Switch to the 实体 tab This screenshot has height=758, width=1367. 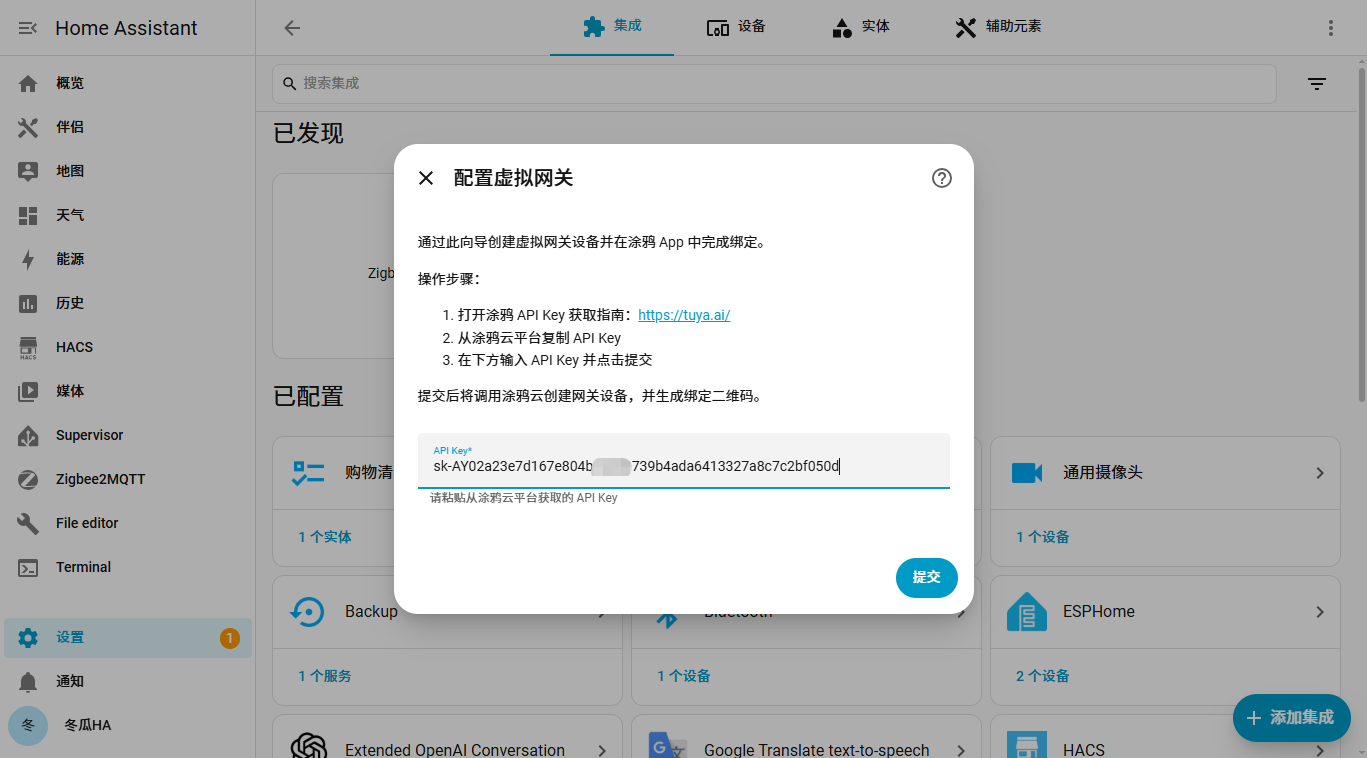[x=860, y=27]
